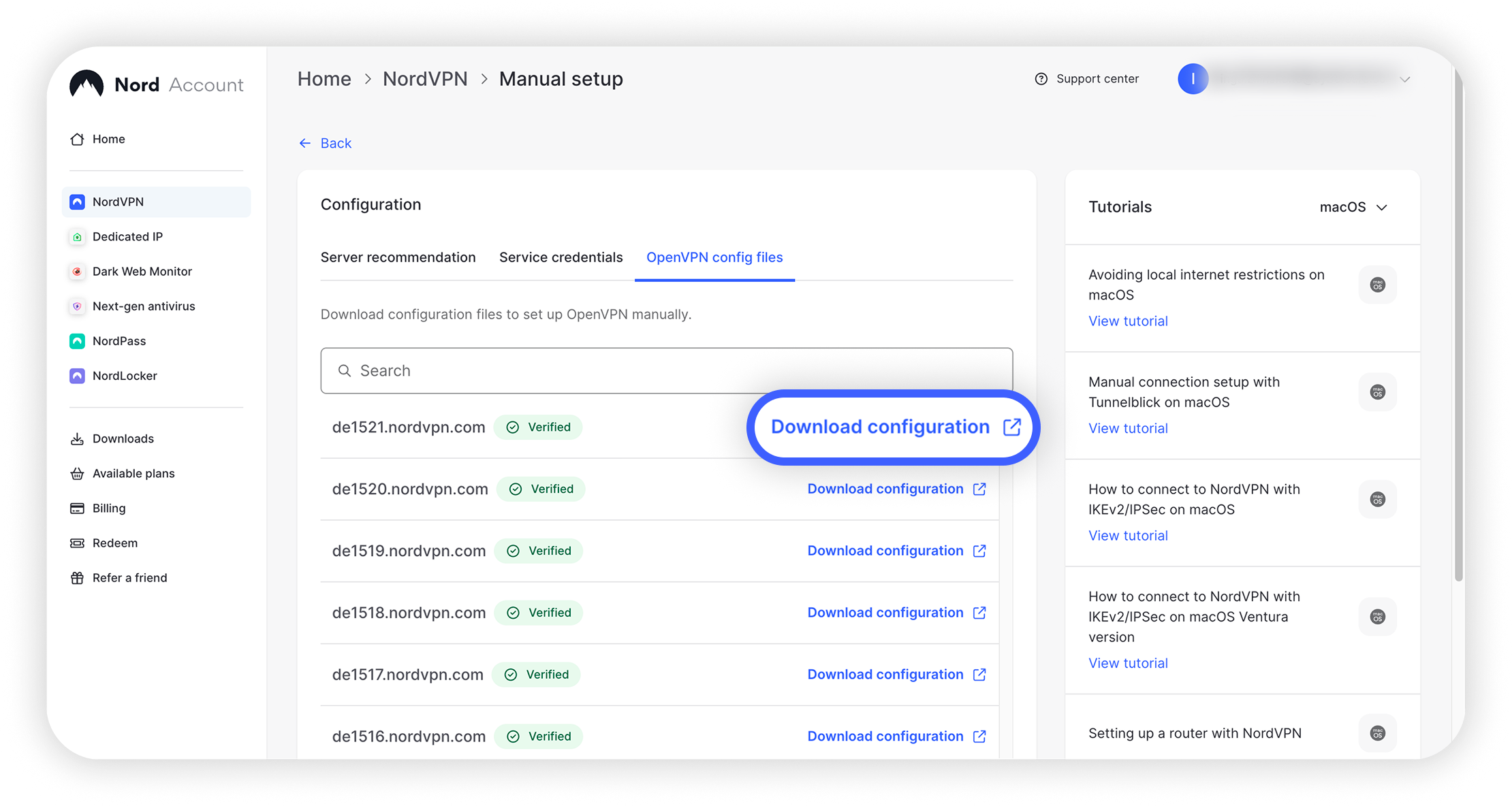Select NordVPN sidebar item
This screenshot has width=1512, height=806.
click(156, 201)
